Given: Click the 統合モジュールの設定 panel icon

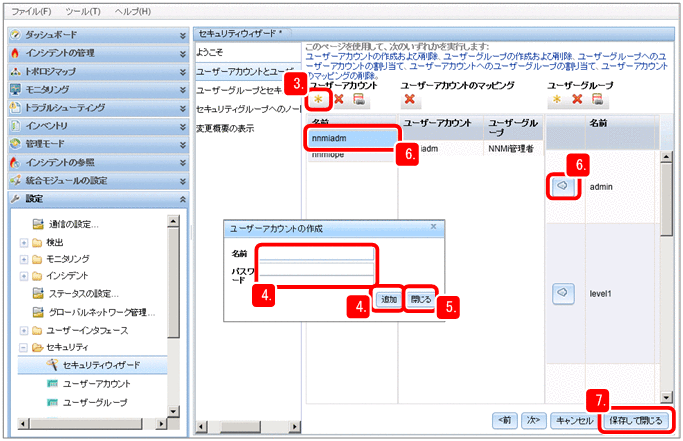Looking at the screenshot, I should pyautogui.click(x=16, y=180).
